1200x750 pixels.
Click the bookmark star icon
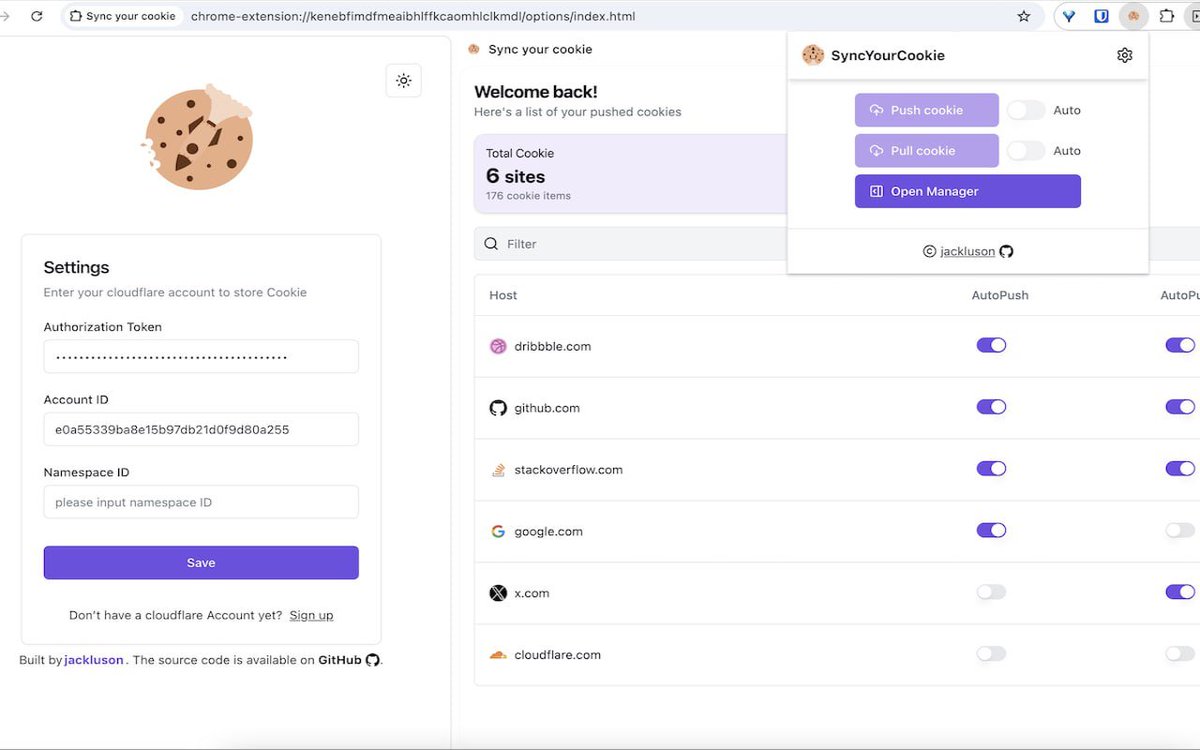[1022, 16]
